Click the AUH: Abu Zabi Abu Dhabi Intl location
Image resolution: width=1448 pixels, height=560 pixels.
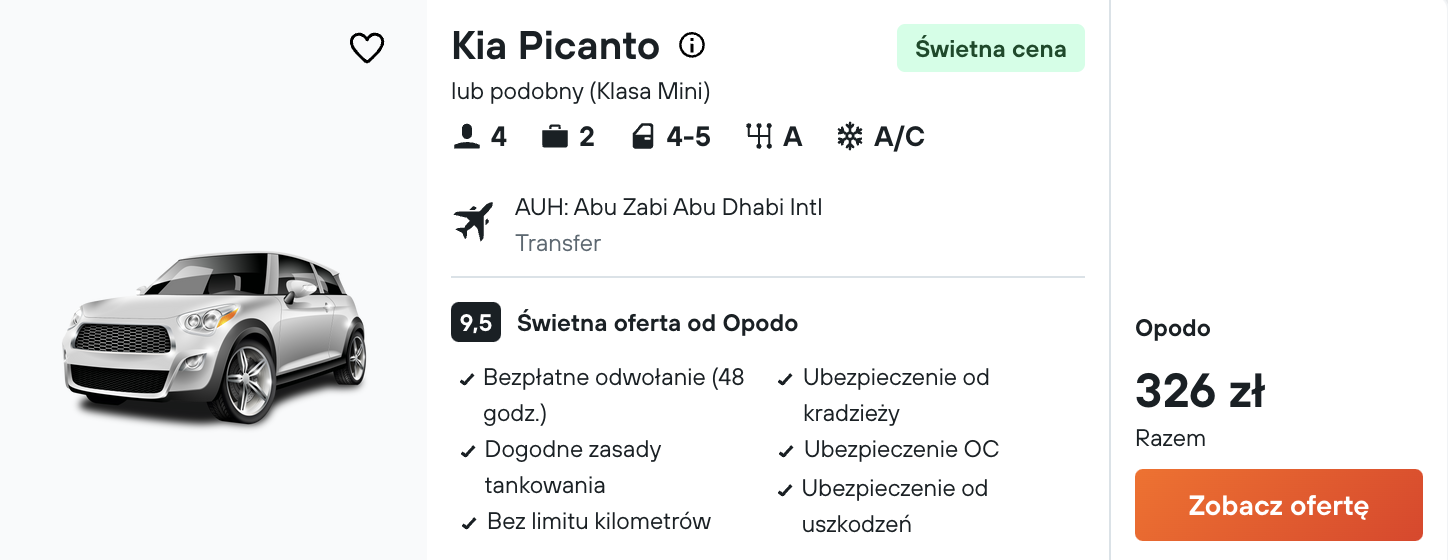pyautogui.click(x=668, y=208)
